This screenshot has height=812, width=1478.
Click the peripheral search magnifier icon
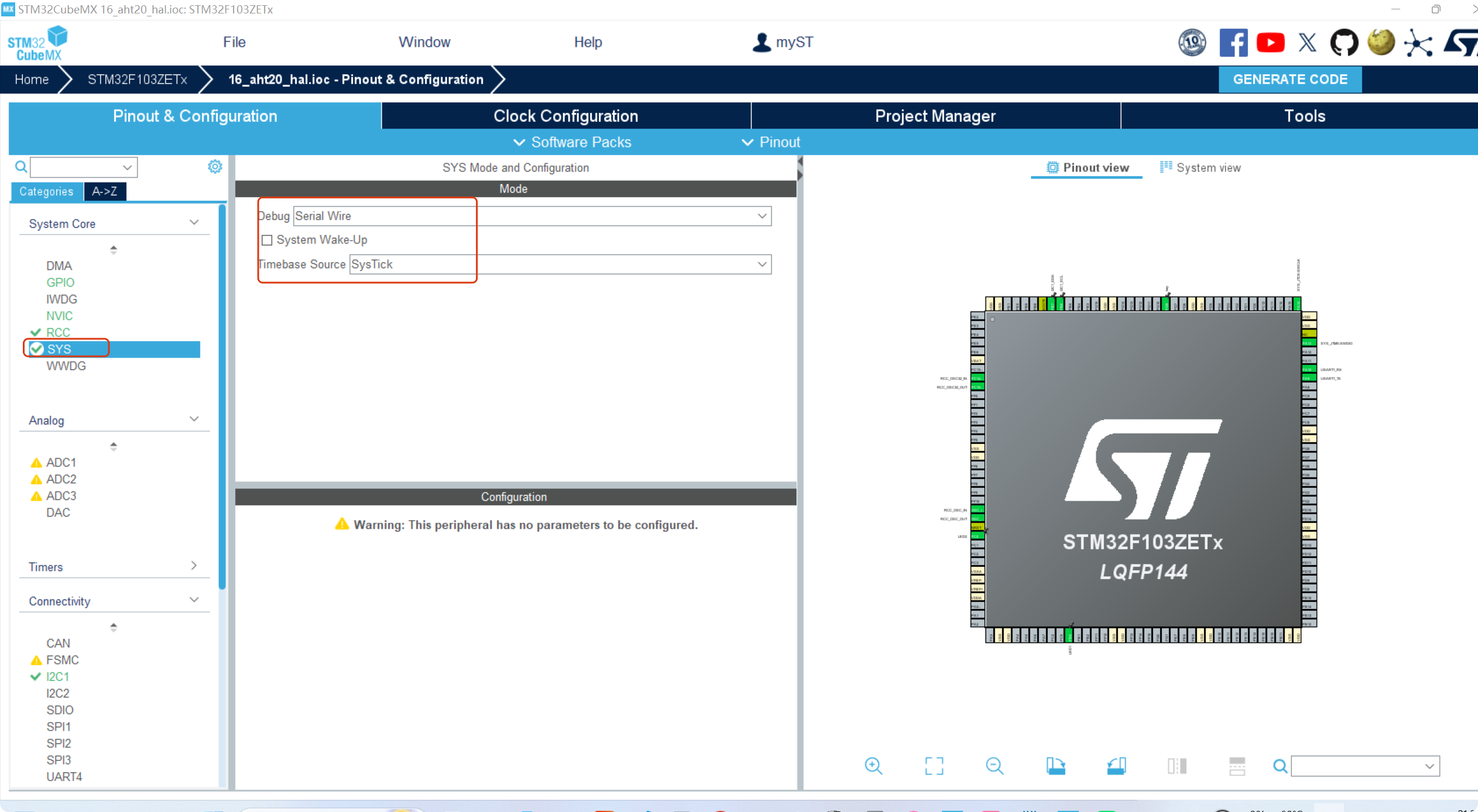click(x=21, y=167)
